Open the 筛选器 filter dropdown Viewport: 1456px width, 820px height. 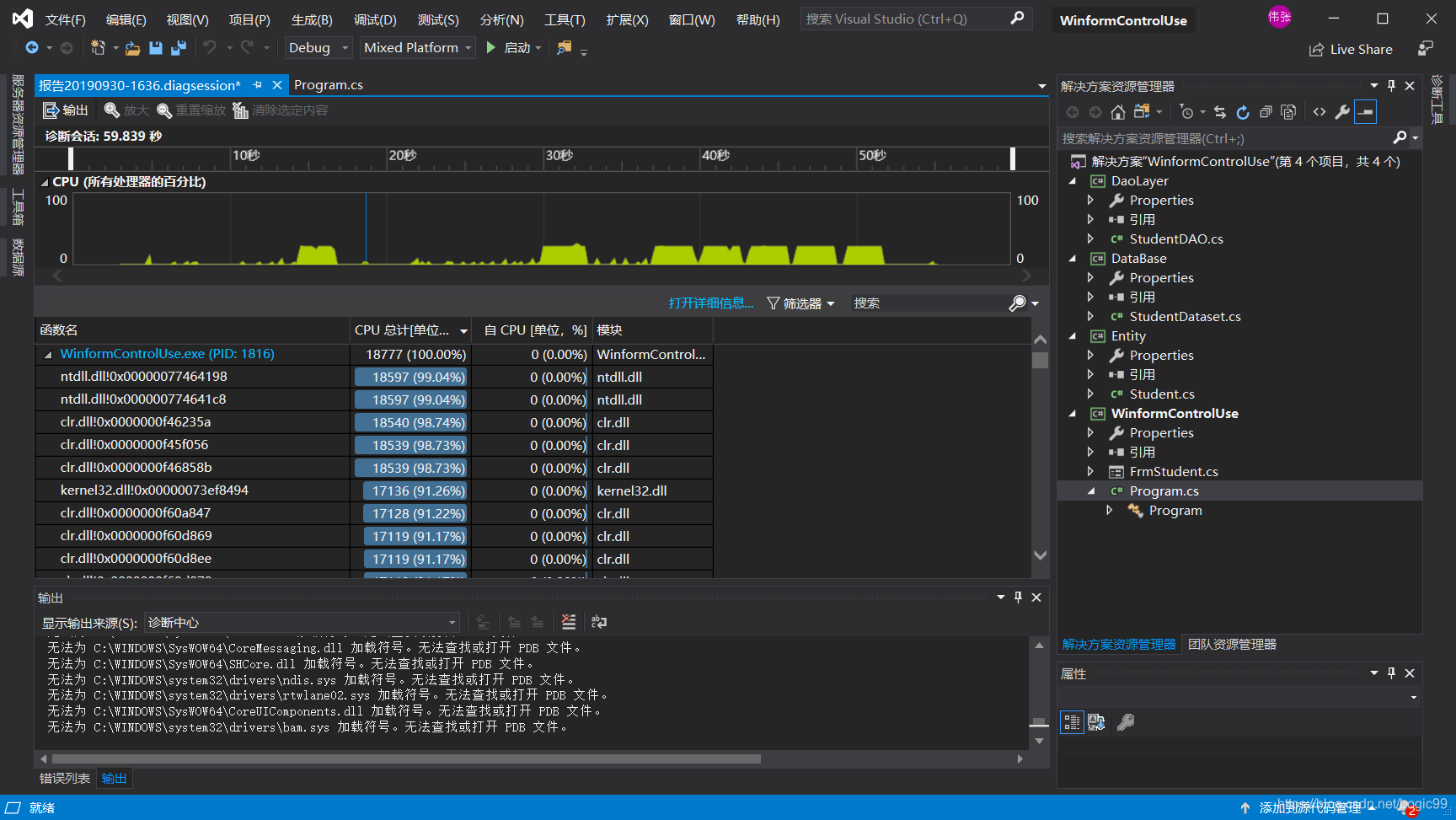click(800, 303)
